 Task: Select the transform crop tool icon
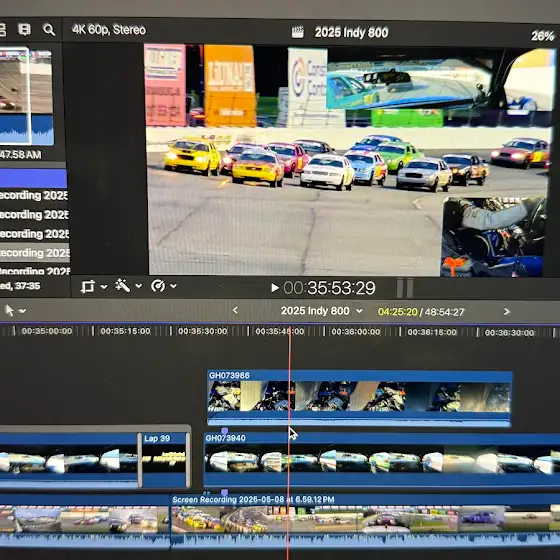pyautogui.click(x=88, y=286)
